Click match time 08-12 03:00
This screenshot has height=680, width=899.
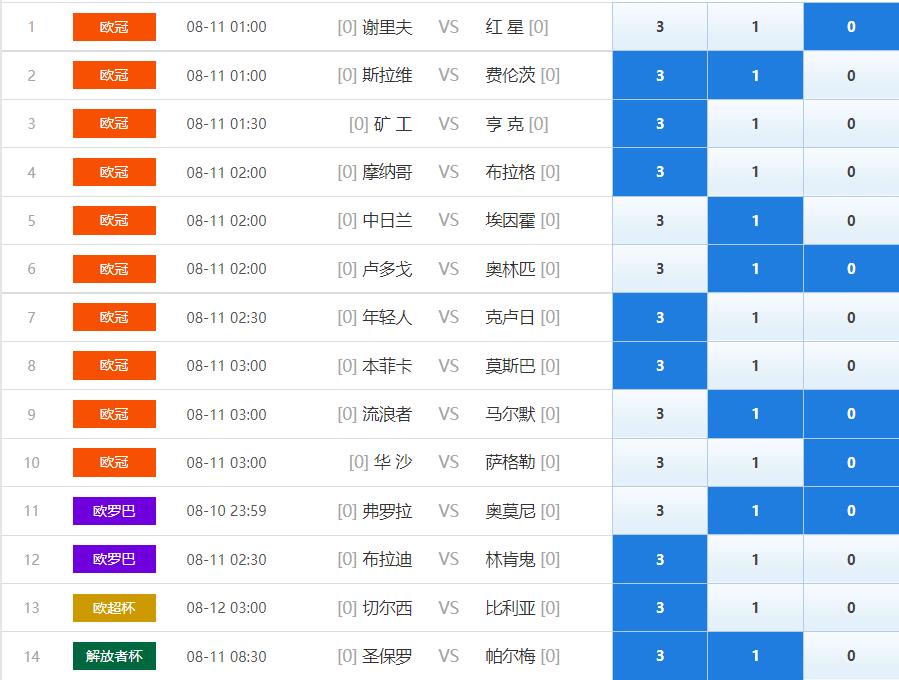tap(226, 608)
